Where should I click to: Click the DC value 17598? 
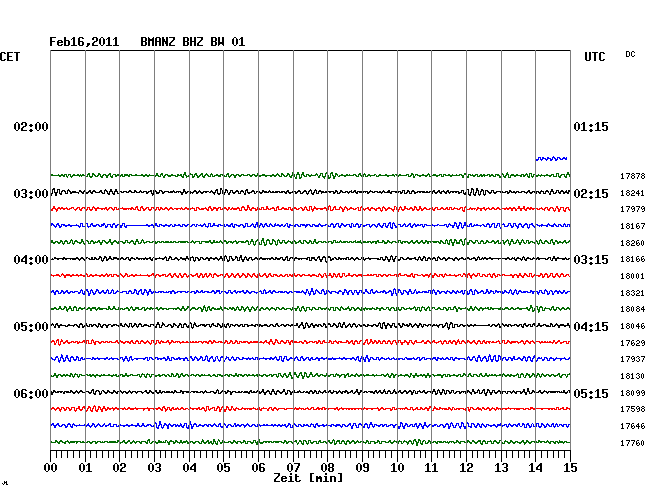coord(633,409)
